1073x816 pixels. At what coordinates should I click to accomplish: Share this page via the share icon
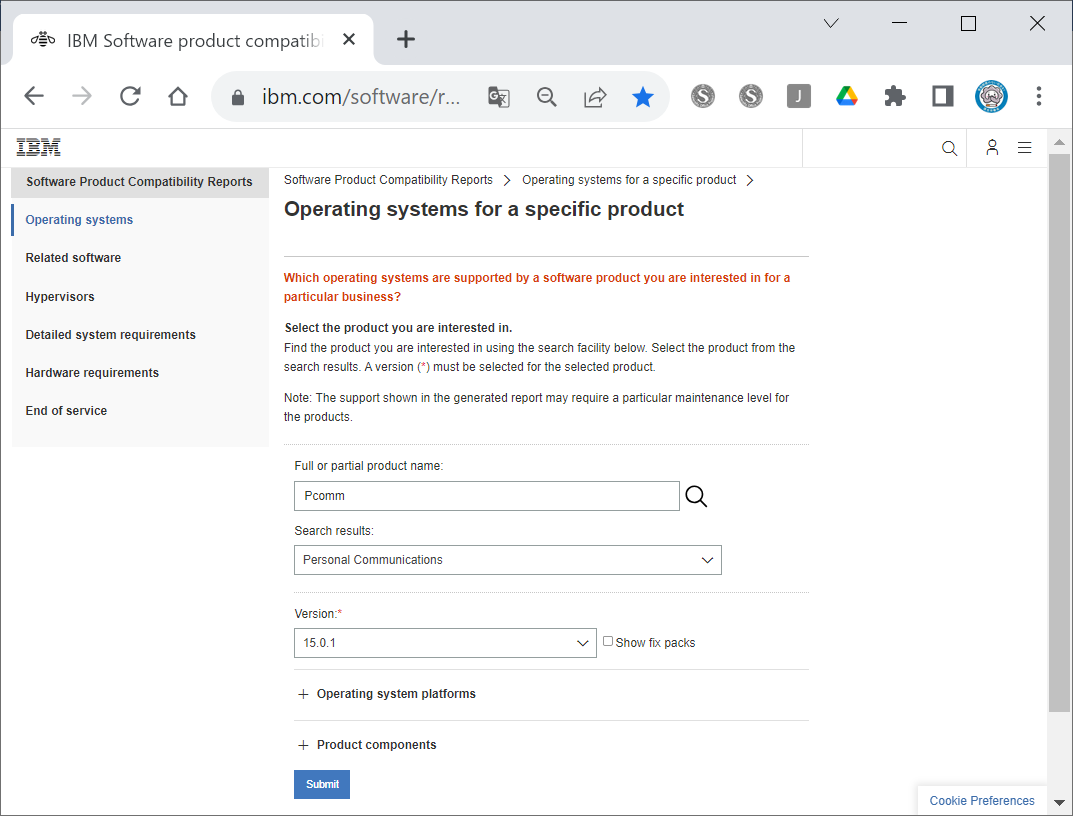coord(595,97)
